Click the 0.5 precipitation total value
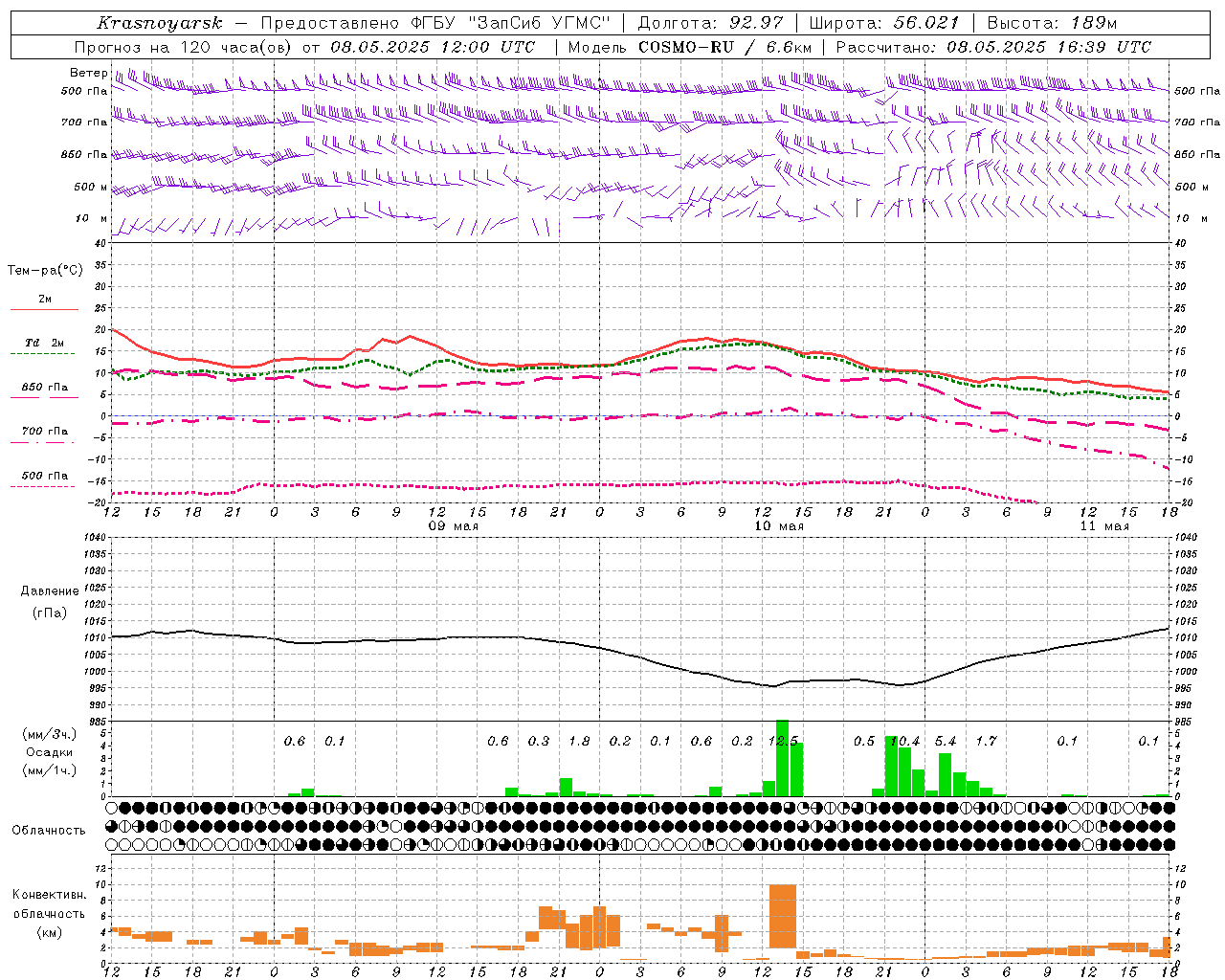The width and height of the screenshot is (1225, 980). click(864, 741)
